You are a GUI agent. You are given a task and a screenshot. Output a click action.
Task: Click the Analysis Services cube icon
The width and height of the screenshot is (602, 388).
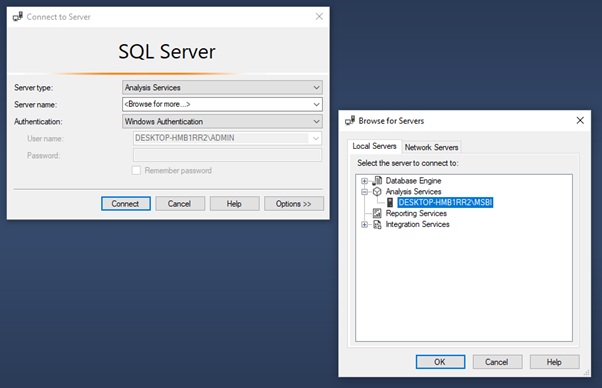[377, 192]
